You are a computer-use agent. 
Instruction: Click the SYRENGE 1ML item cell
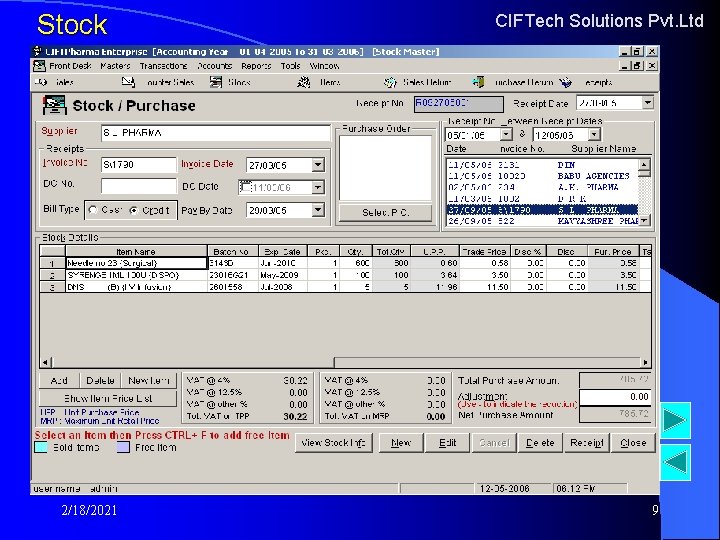pos(136,275)
